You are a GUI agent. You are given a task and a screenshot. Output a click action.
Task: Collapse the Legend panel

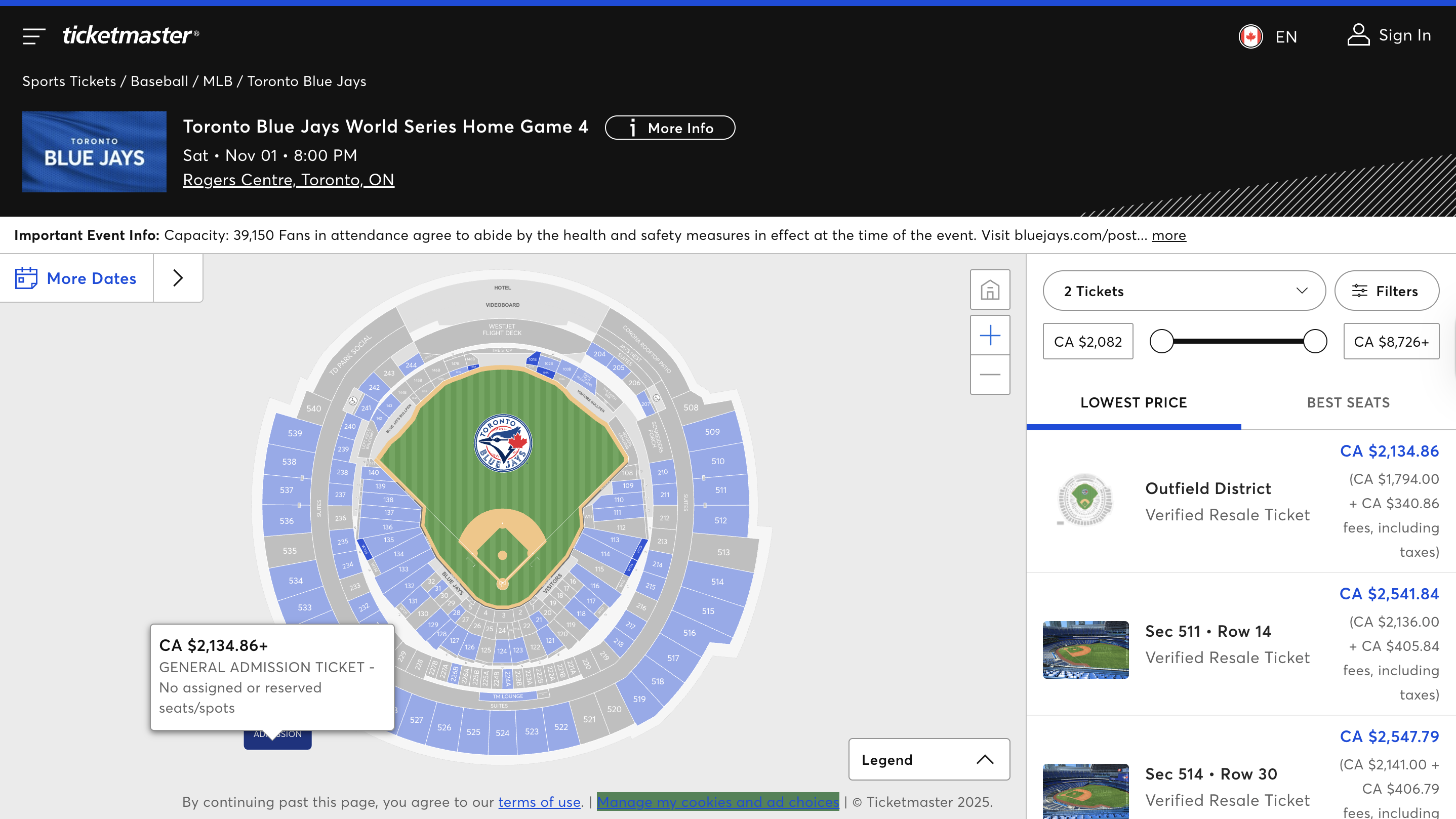tap(985, 760)
